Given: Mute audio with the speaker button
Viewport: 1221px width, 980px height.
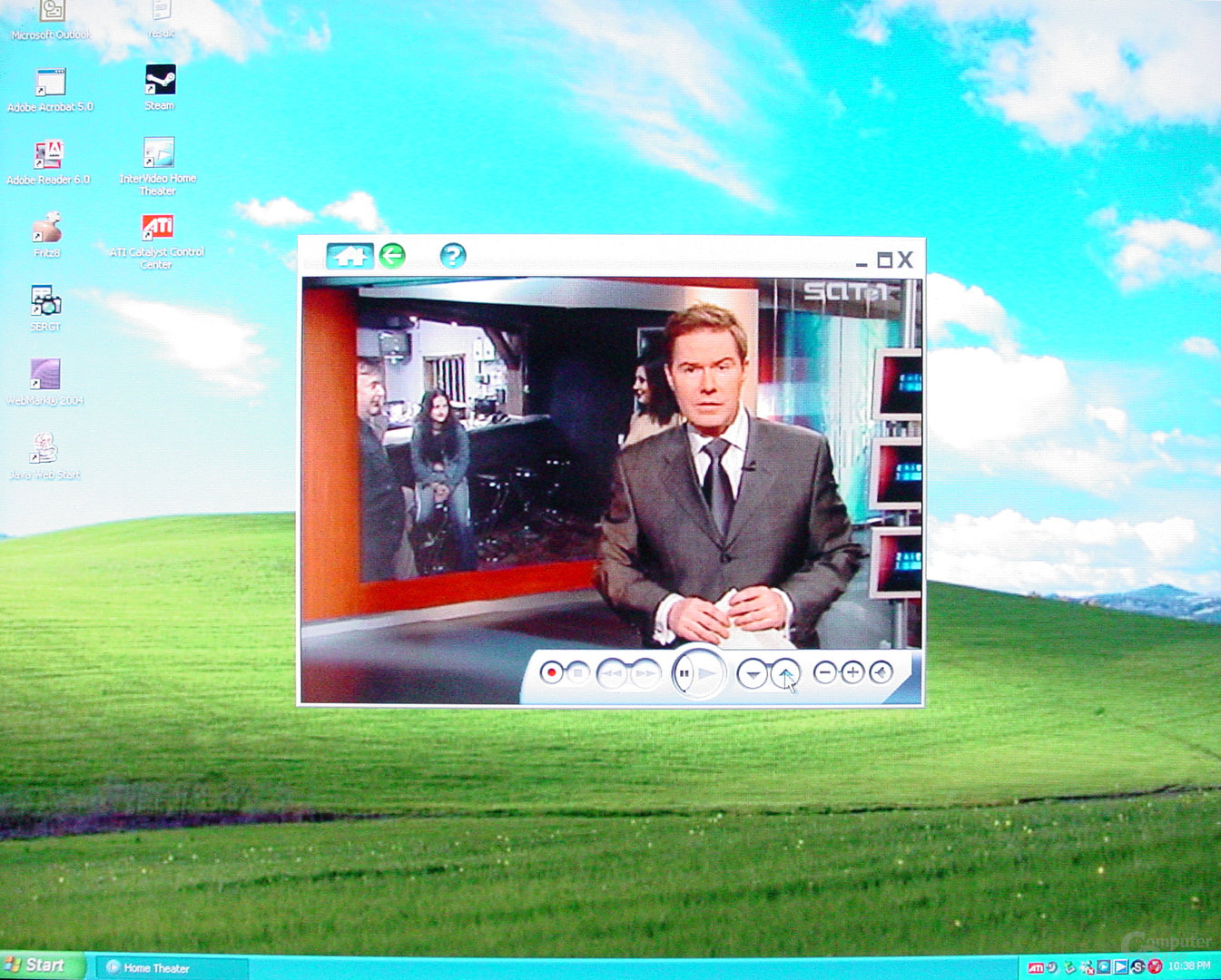Looking at the screenshot, I should [880, 672].
